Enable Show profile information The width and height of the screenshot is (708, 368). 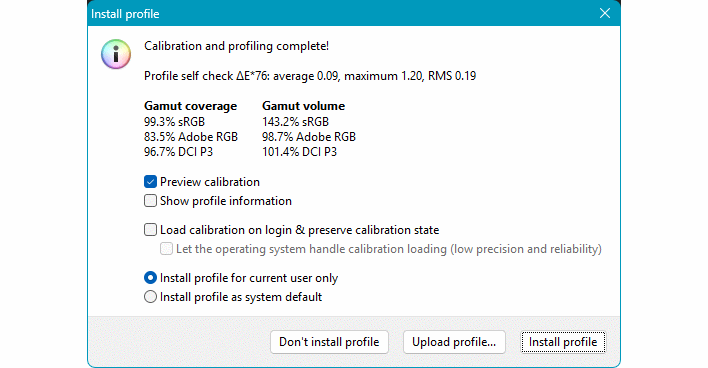pos(150,200)
